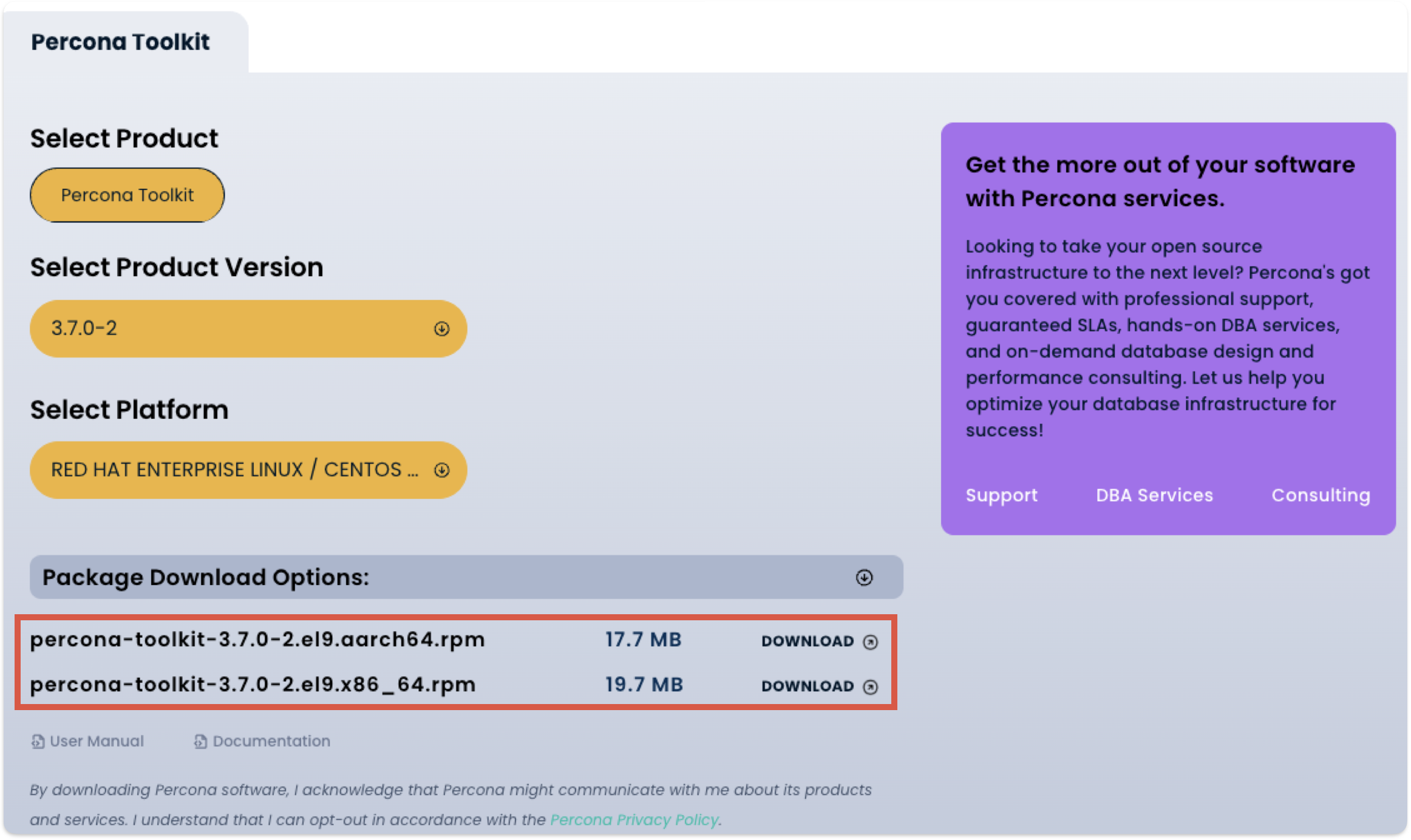This screenshot has height=840, width=1411.
Task: Switch to the Percona Toolkit tab
Action: (x=120, y=42)
